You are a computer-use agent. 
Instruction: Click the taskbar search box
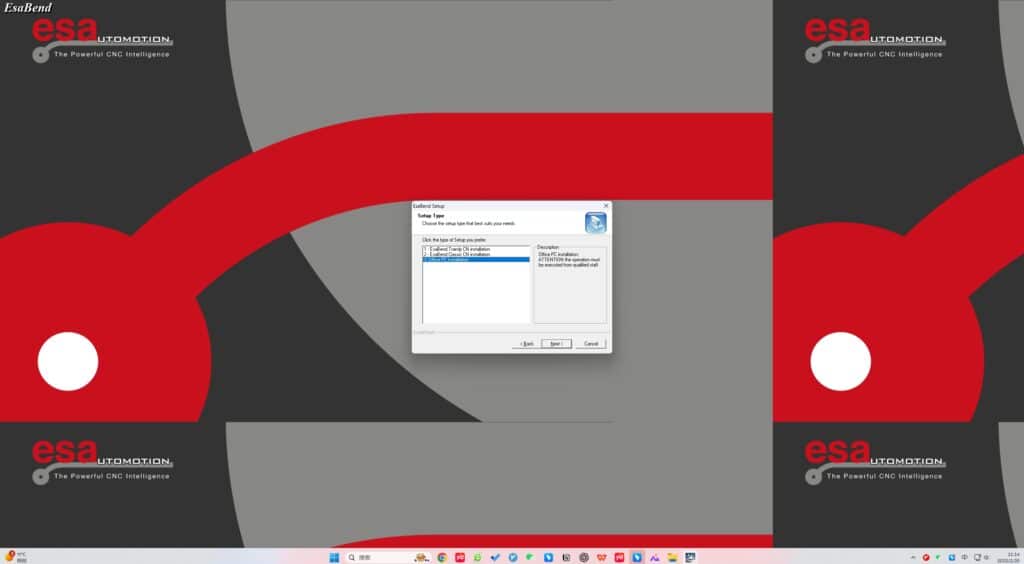click(389, 557)
